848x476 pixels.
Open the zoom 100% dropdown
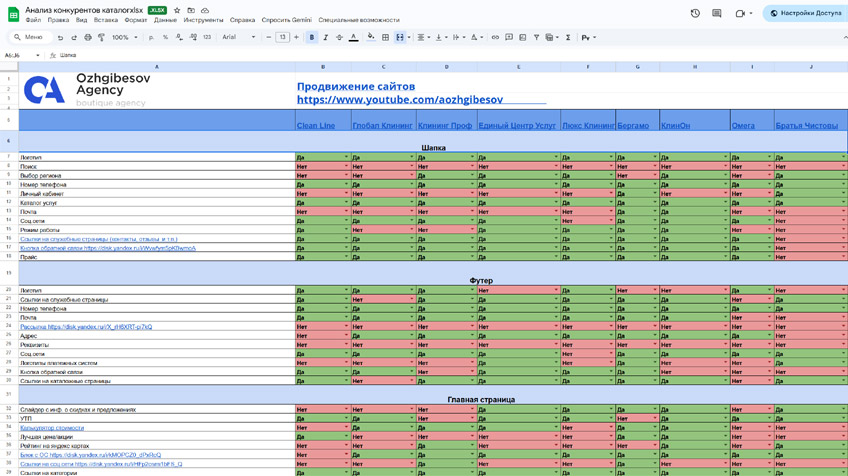pos(123,38)
